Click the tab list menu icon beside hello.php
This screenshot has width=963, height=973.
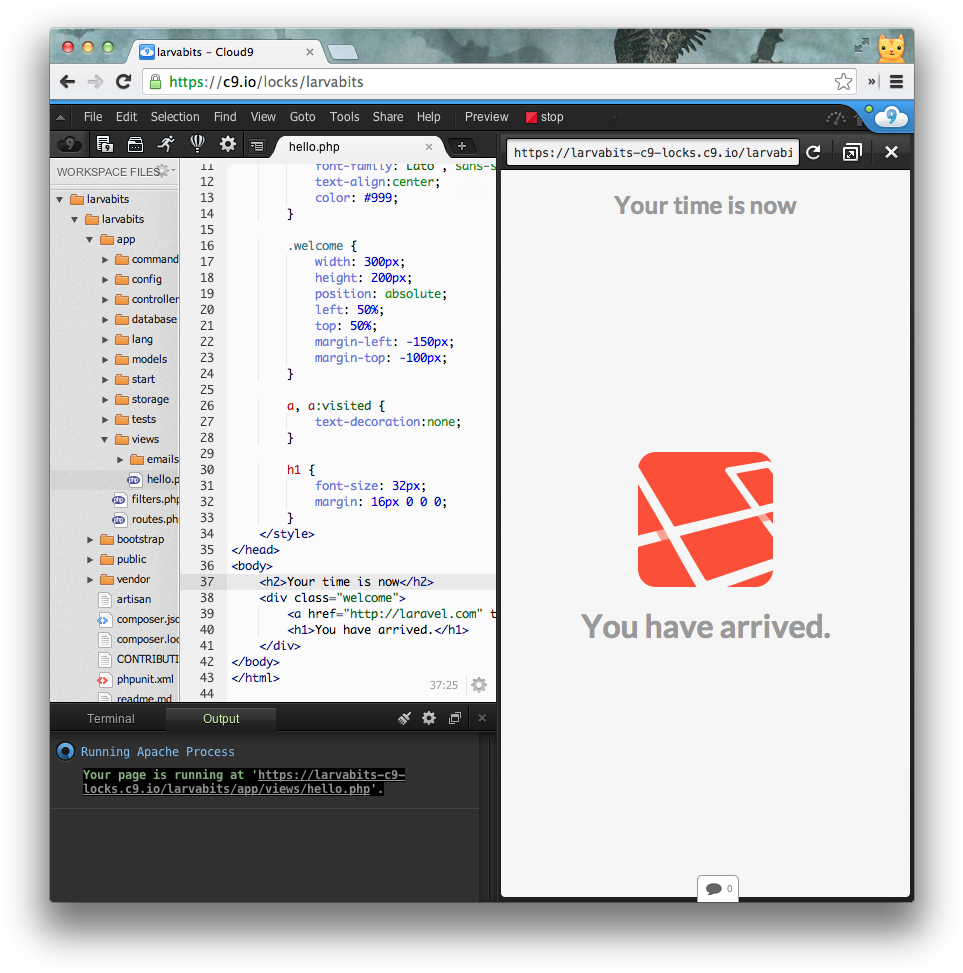(257, 146)
